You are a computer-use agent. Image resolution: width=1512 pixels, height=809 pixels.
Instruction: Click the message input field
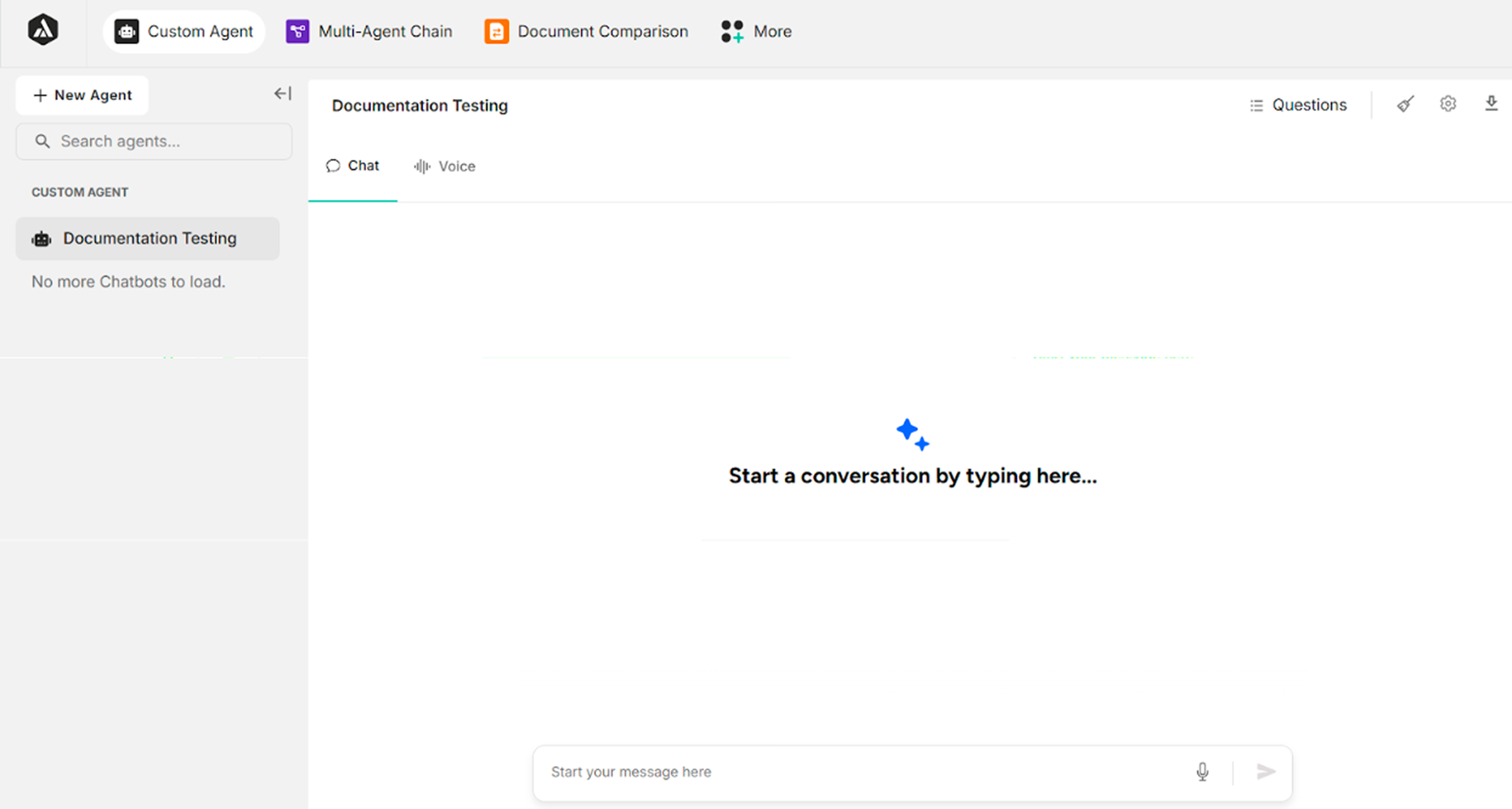[x=851, y=771]
